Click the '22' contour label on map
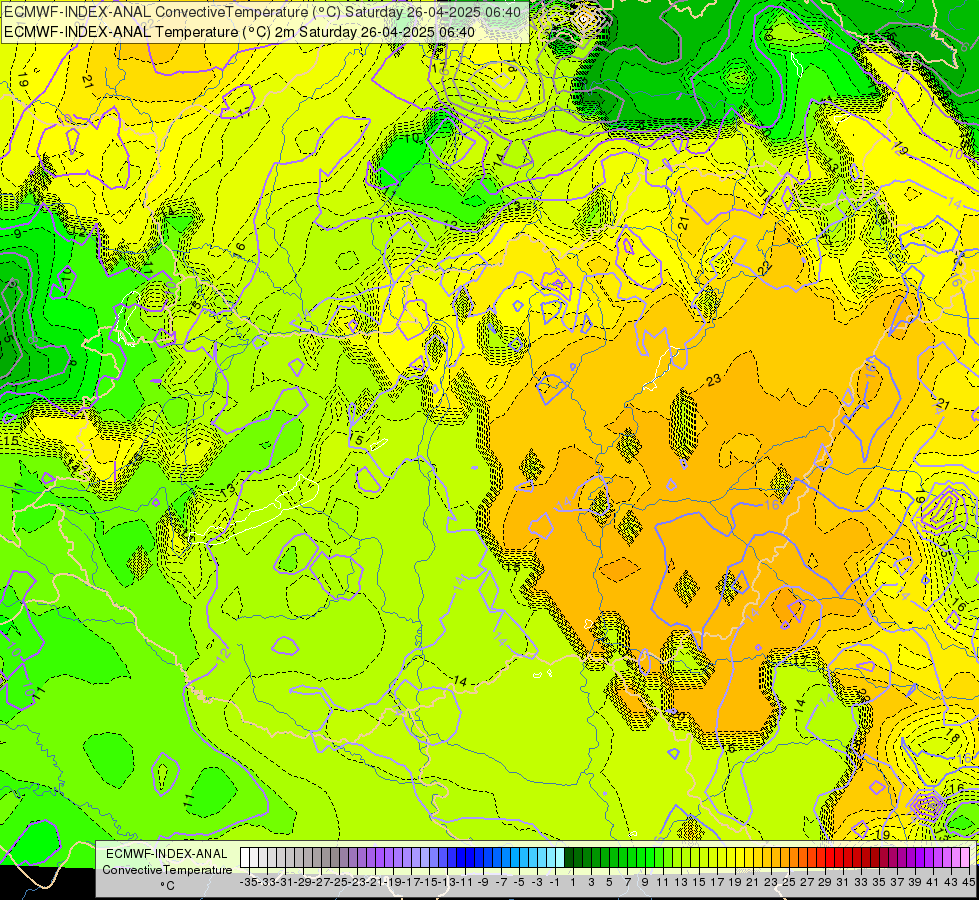This screenshot has height=900, width=979. coord(764,269)
